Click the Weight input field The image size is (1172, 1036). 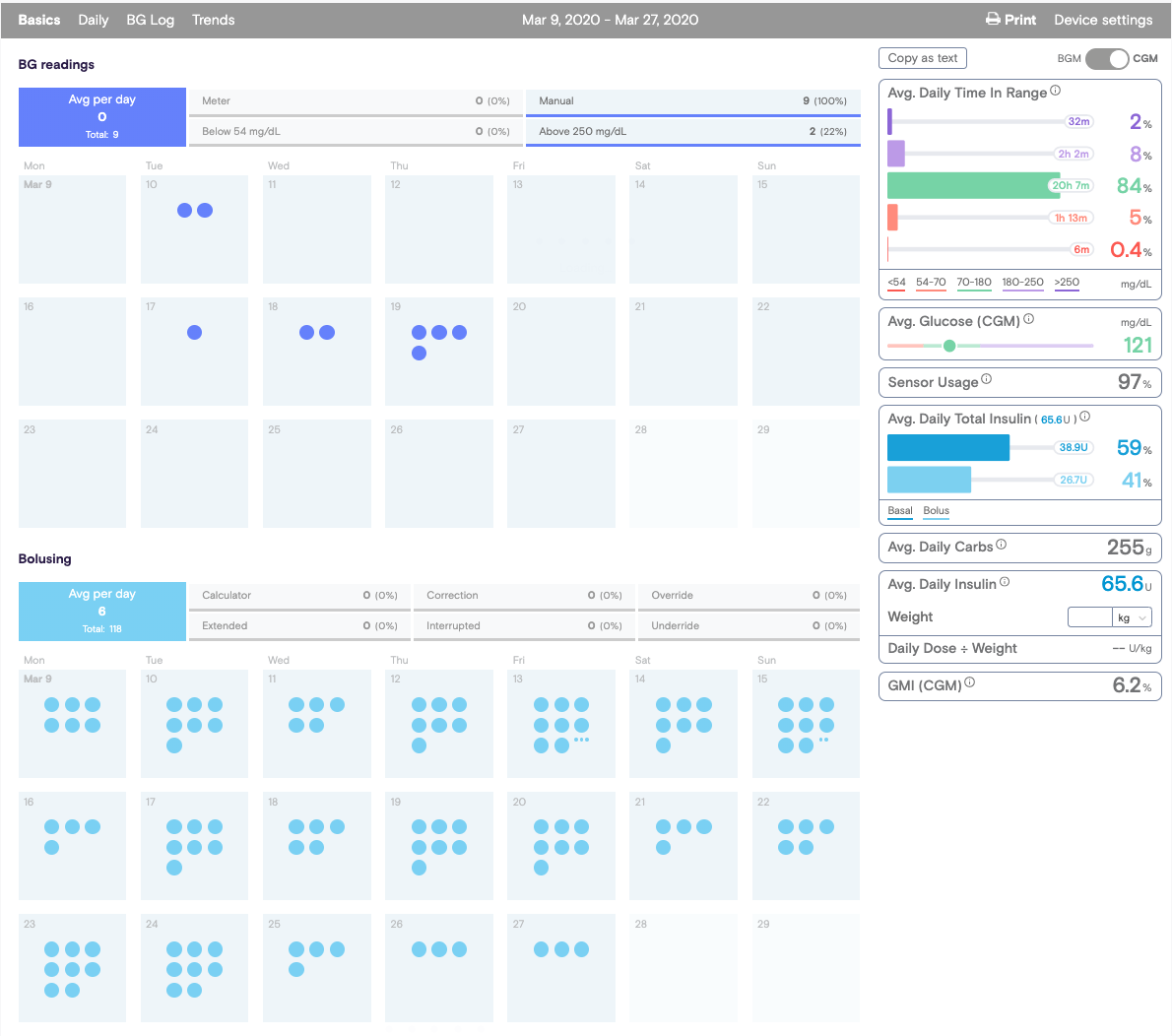point(1089,617)
